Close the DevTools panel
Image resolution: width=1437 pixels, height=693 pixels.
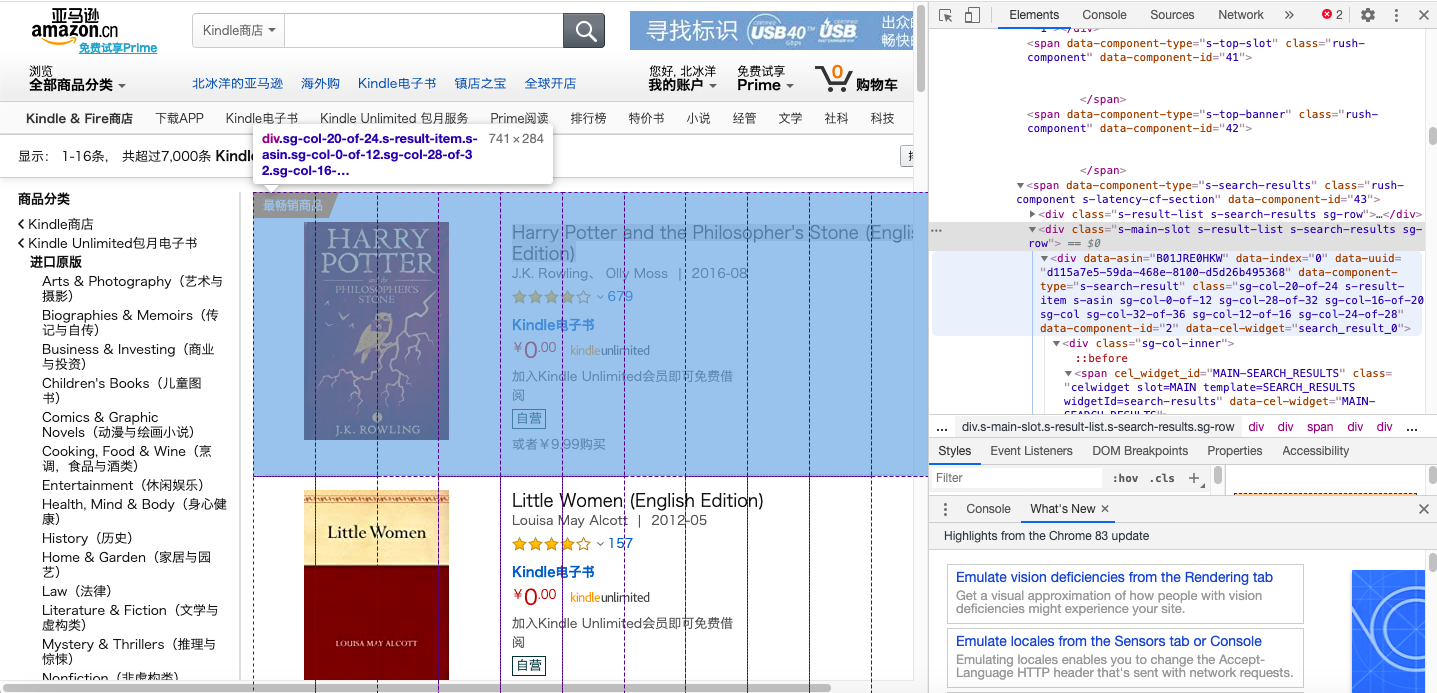pyautogui.click(x=1423, y=15)
